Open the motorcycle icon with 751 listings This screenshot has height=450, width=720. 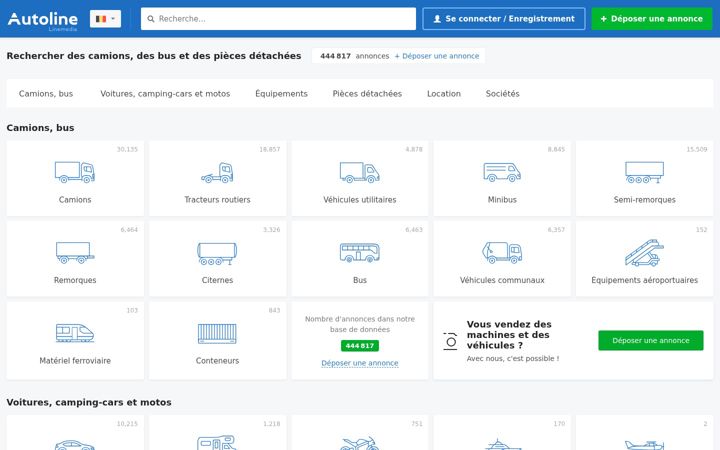coord(360,443)
